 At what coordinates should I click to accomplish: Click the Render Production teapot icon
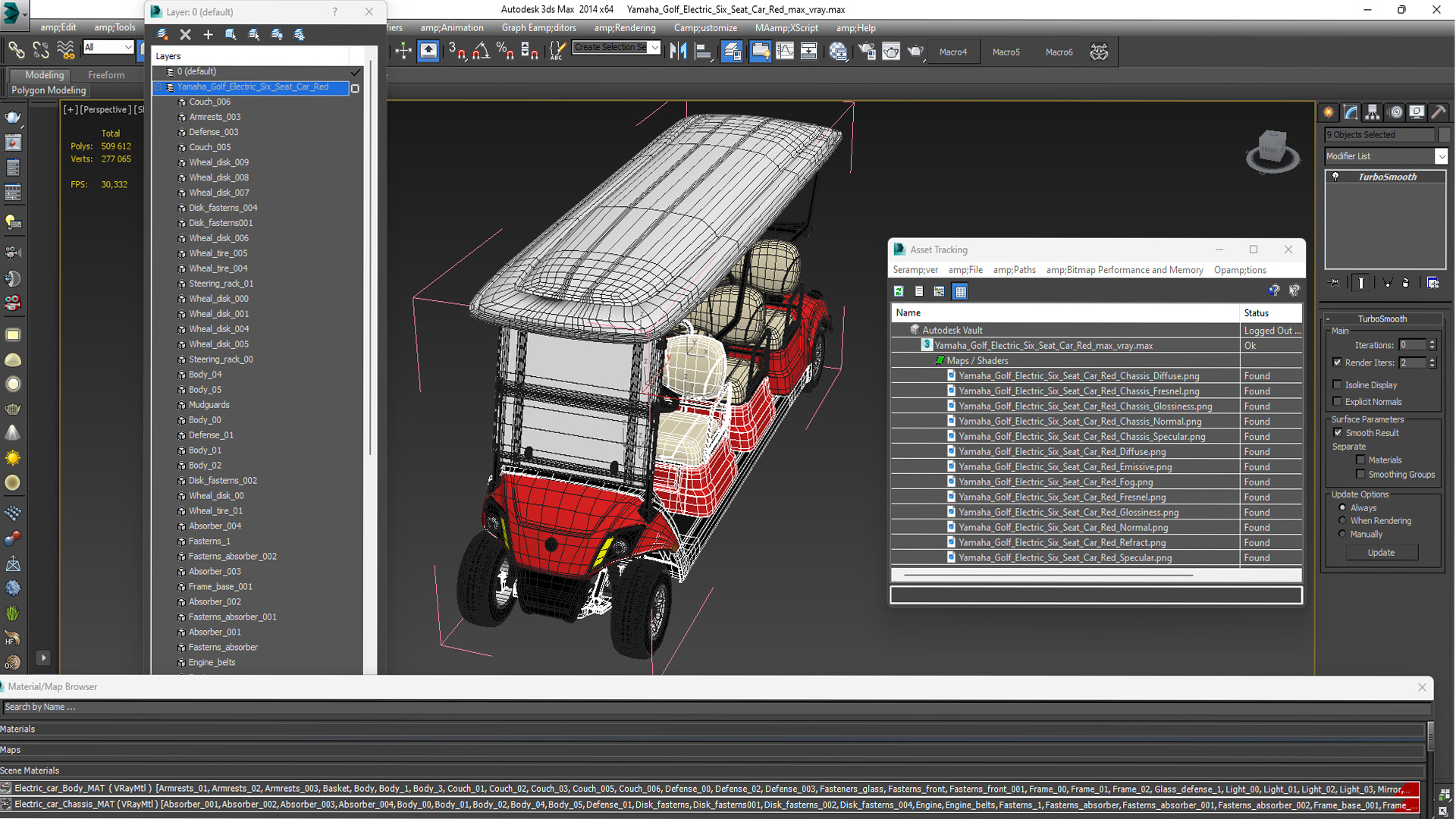click(915, 51)
